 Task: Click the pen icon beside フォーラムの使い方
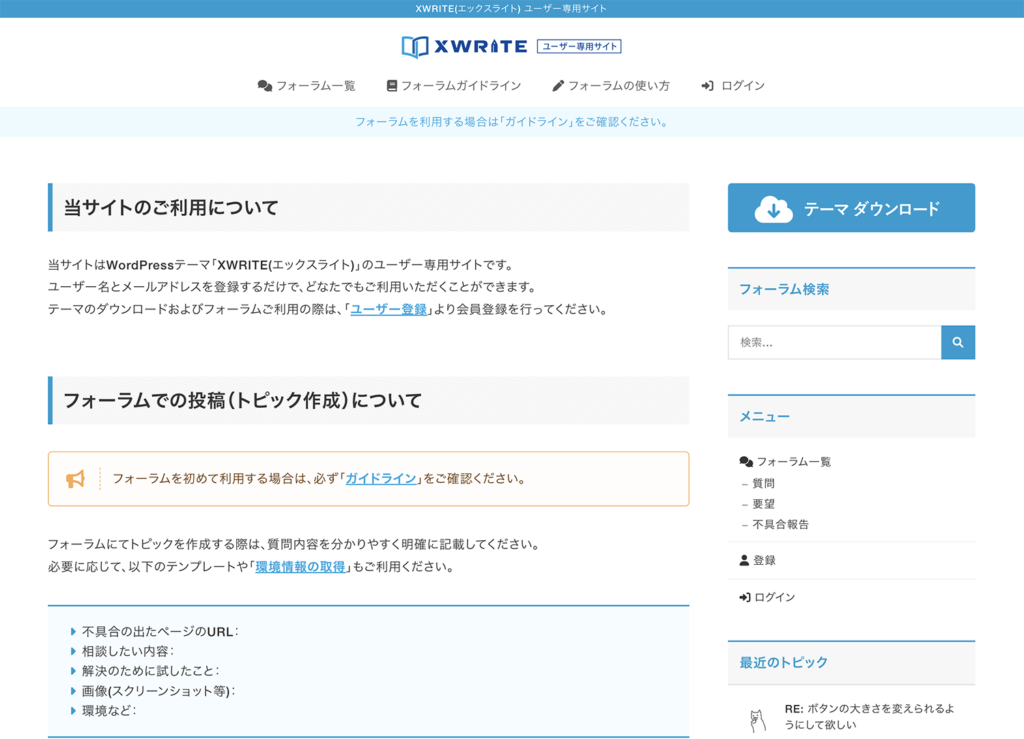pos(557,85)
